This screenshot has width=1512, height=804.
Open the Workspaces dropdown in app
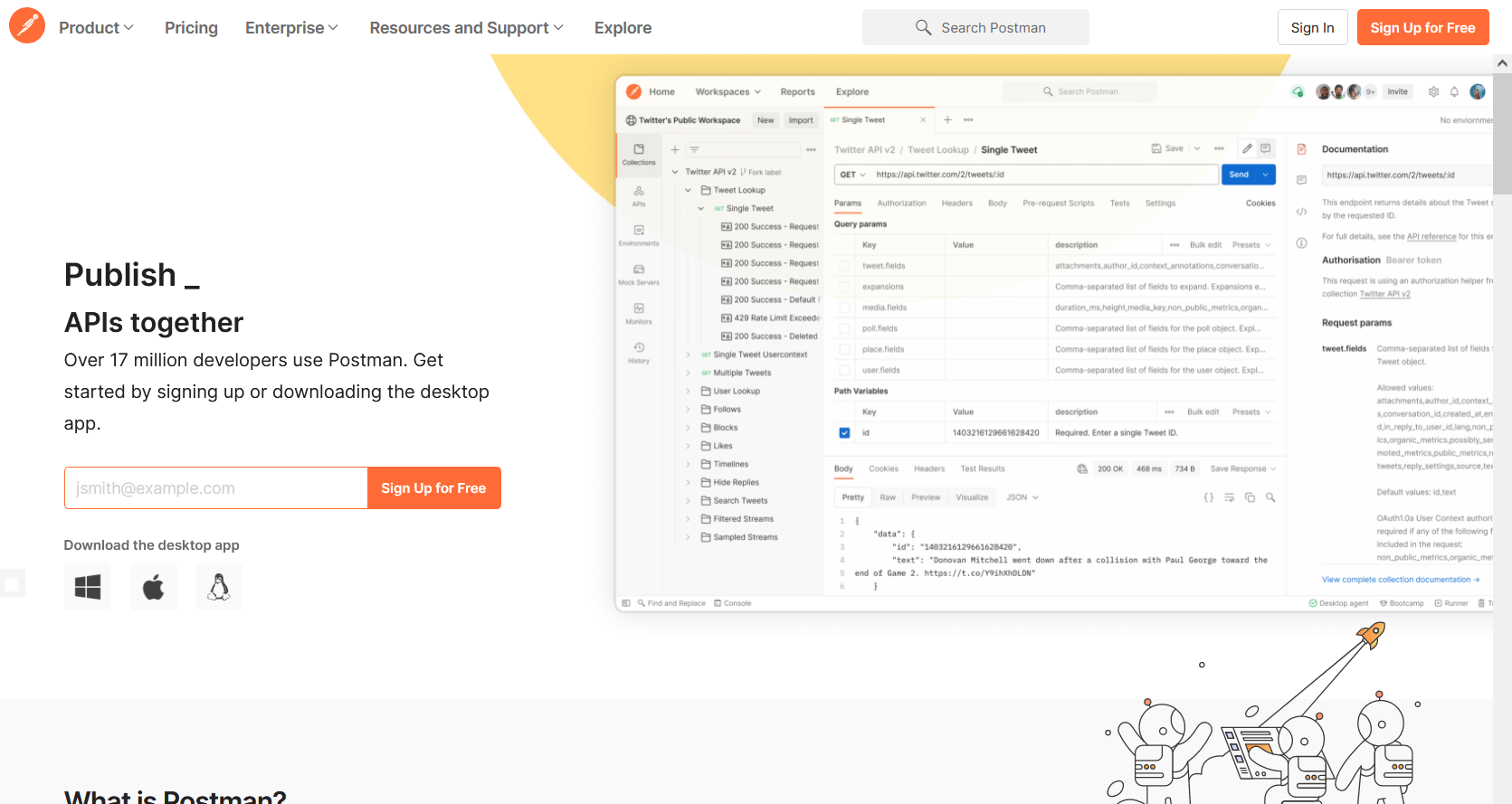pos(727,91)
